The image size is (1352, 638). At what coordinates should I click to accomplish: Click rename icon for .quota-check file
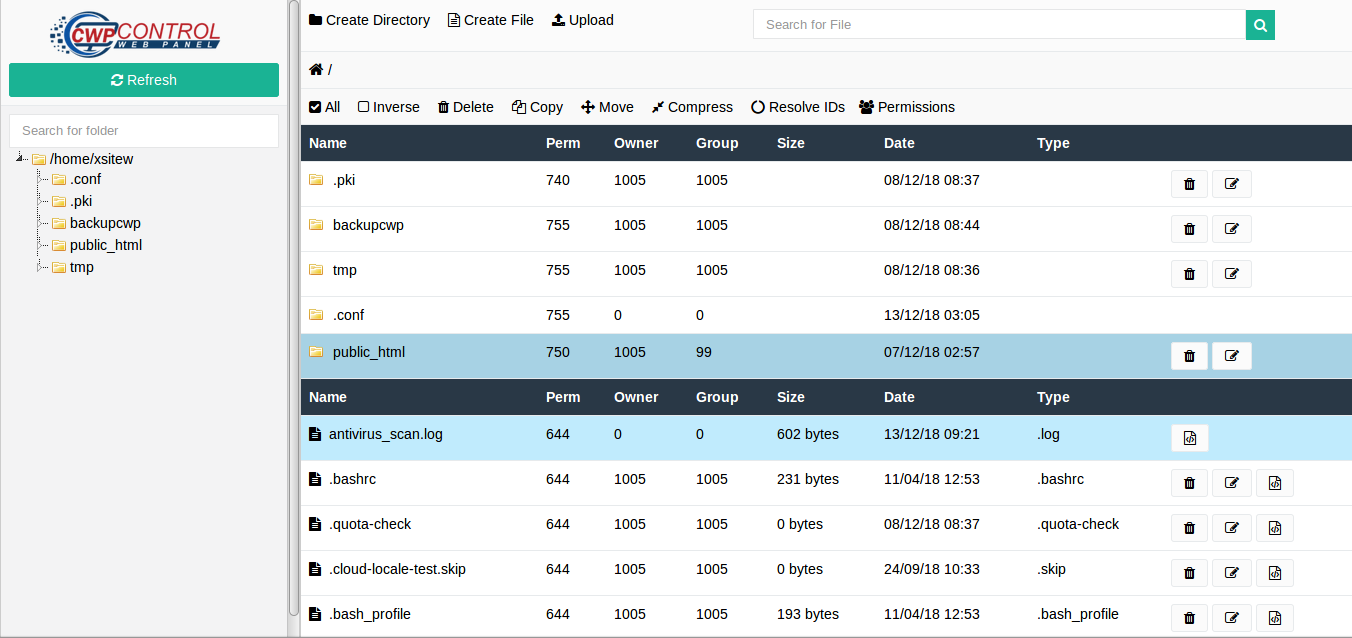coord(1231,528)
